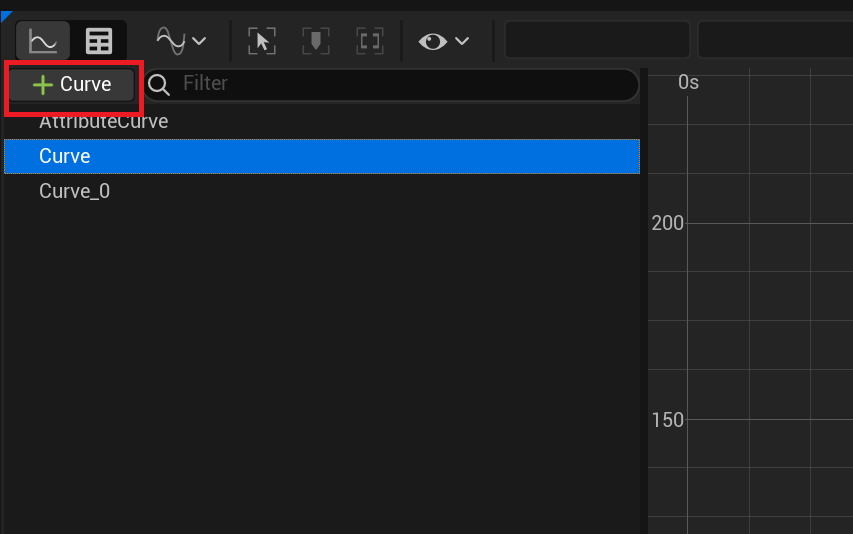Click the sine wave curve options icon

171,41
